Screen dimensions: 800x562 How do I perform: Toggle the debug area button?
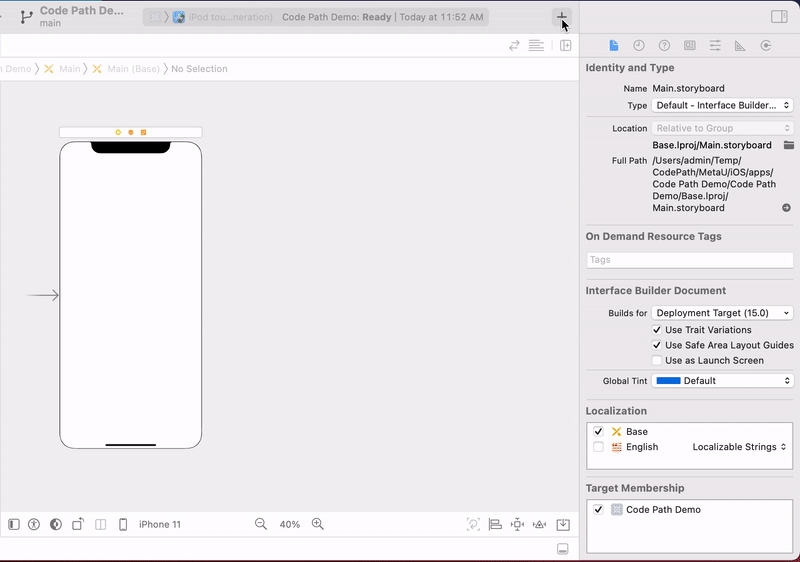click(562, 549)
